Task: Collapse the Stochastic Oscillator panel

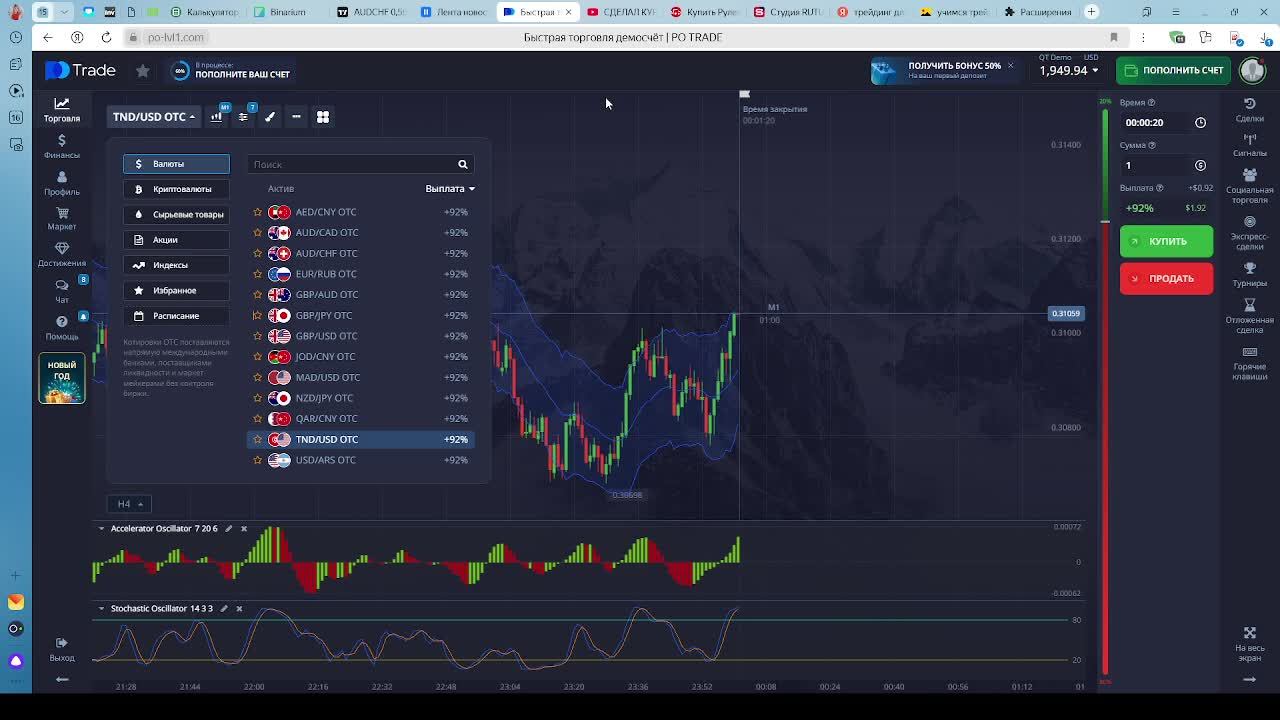Action: (101, 609)
